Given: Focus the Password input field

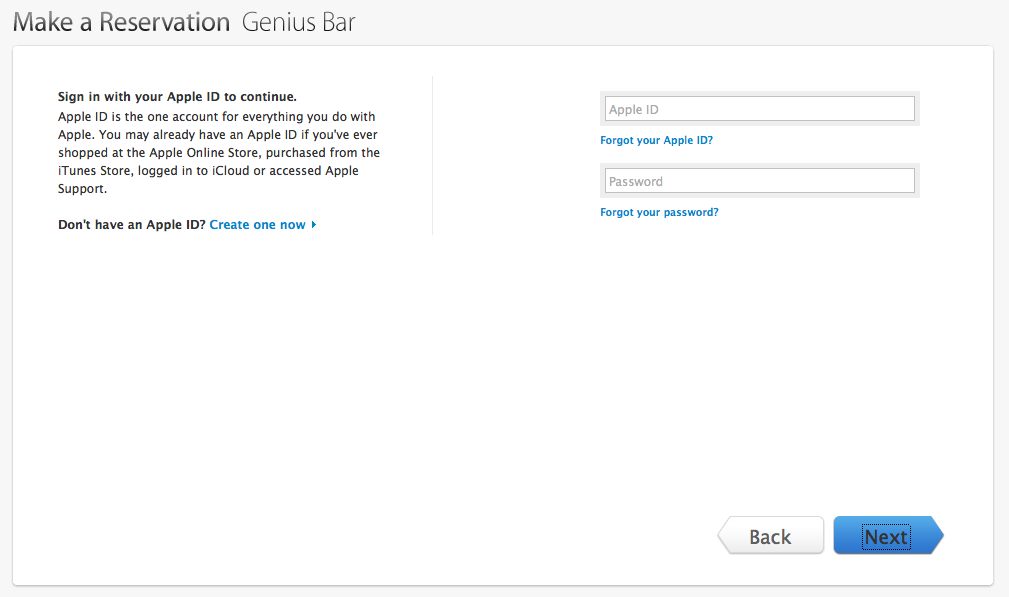Looking at the screenshot, I should (759, 181).
